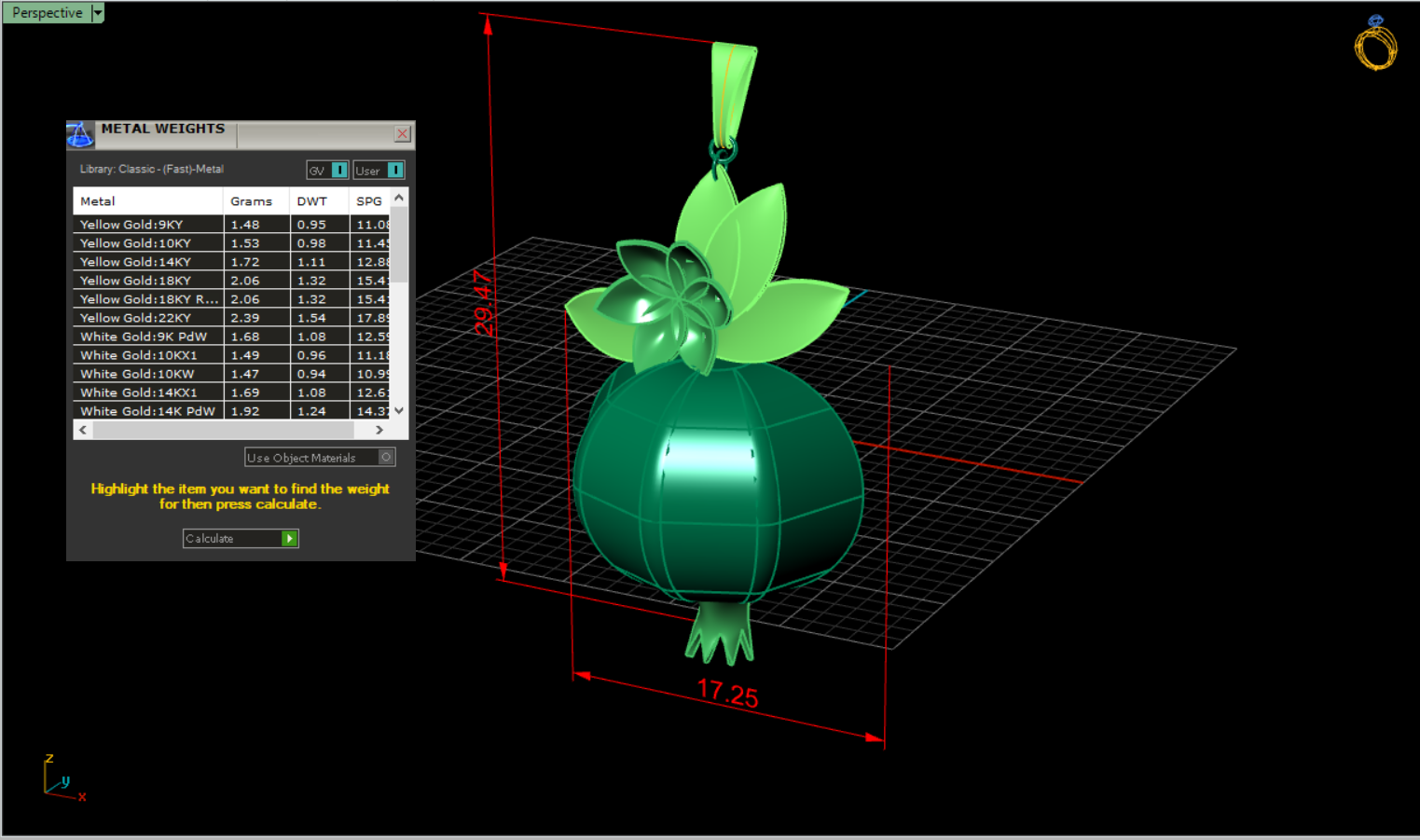Open the Perspective viewport dropdown arrow
This screenshot has width=1420, height=840.
pos(98,13)
